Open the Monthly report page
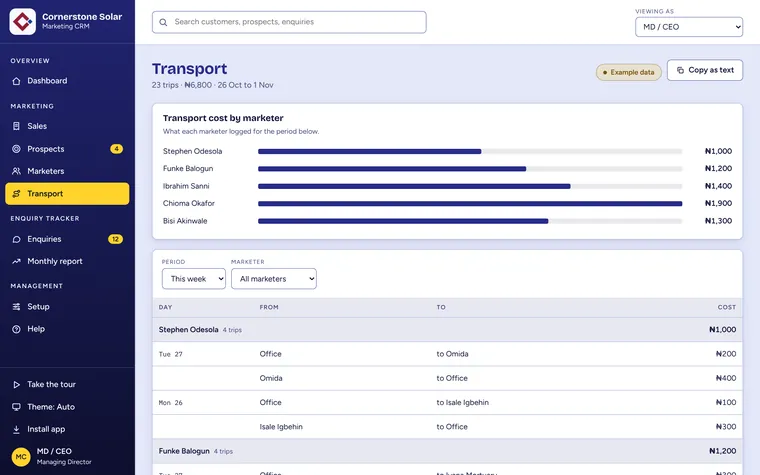The image size is (760, 475). [x=67, y=261]
